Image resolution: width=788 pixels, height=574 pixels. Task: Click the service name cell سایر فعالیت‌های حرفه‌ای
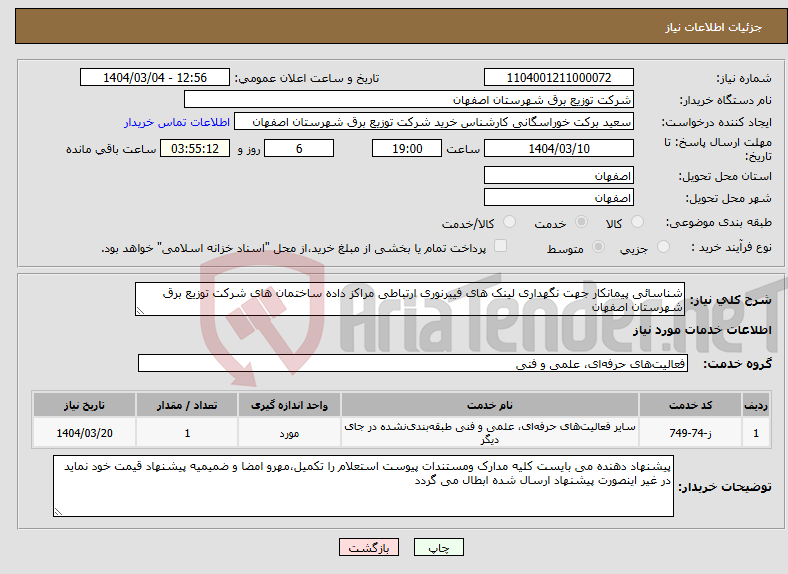point(490,433)
